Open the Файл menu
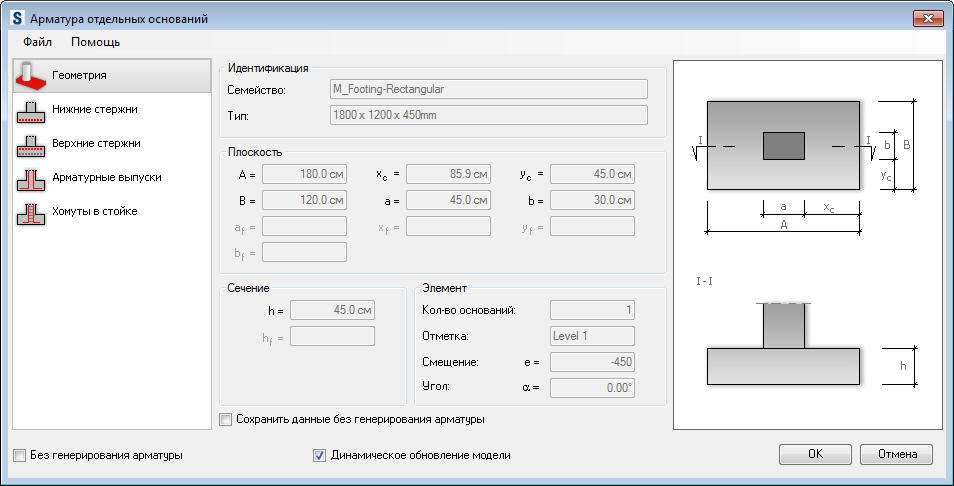 coord(37,42)
